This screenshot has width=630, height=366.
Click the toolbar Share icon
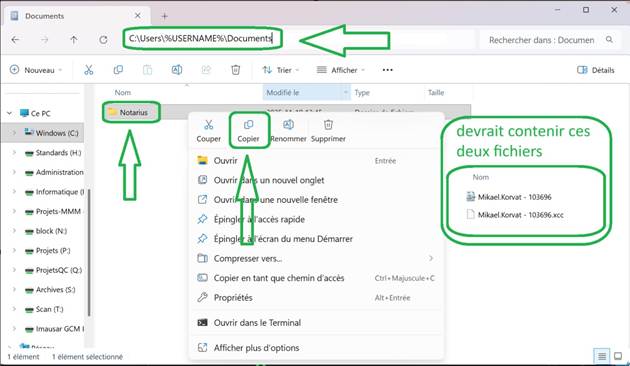206,70
